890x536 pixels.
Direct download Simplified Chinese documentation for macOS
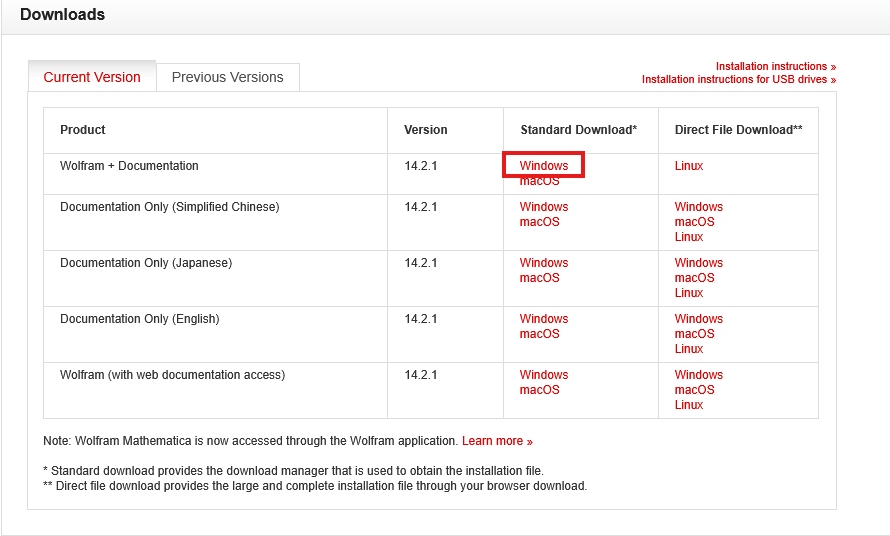pyautogui.click(x=694, y=222)
